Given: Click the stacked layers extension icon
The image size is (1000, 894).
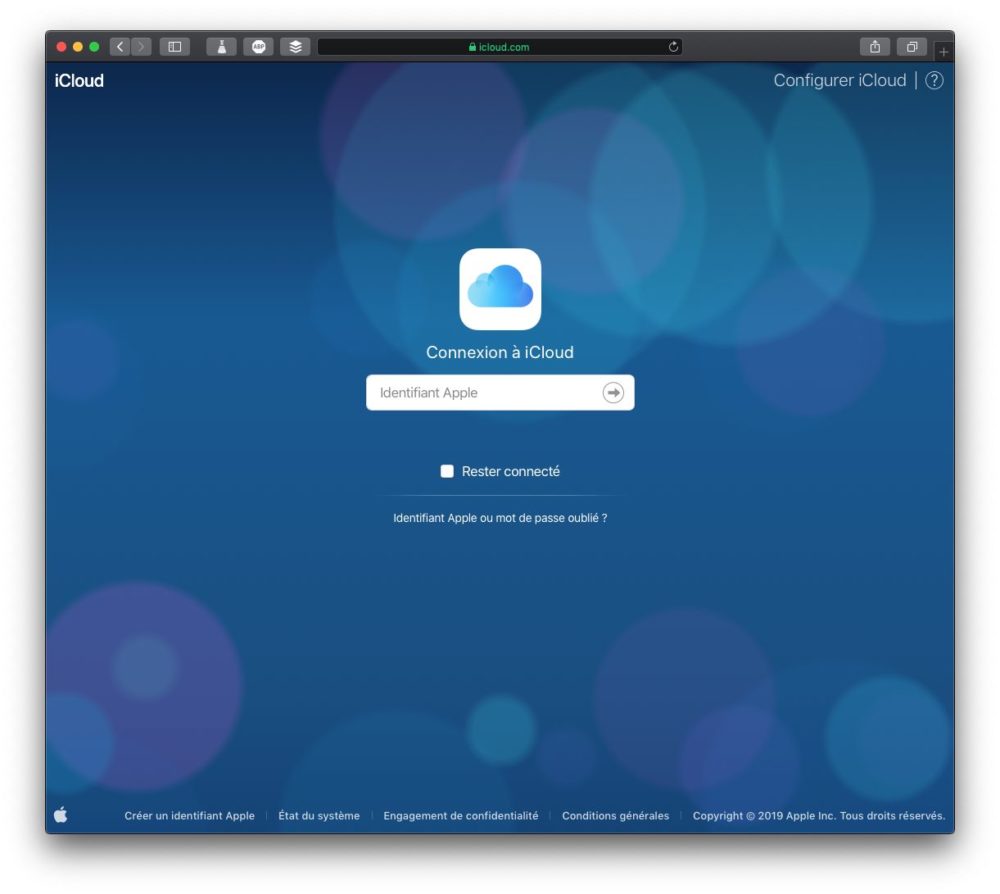Looking at the screenshot, I should (295, 46).
